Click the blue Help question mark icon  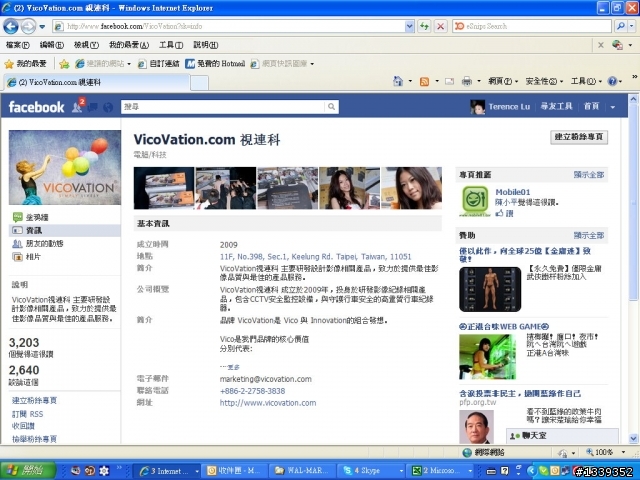coord(612,81)
